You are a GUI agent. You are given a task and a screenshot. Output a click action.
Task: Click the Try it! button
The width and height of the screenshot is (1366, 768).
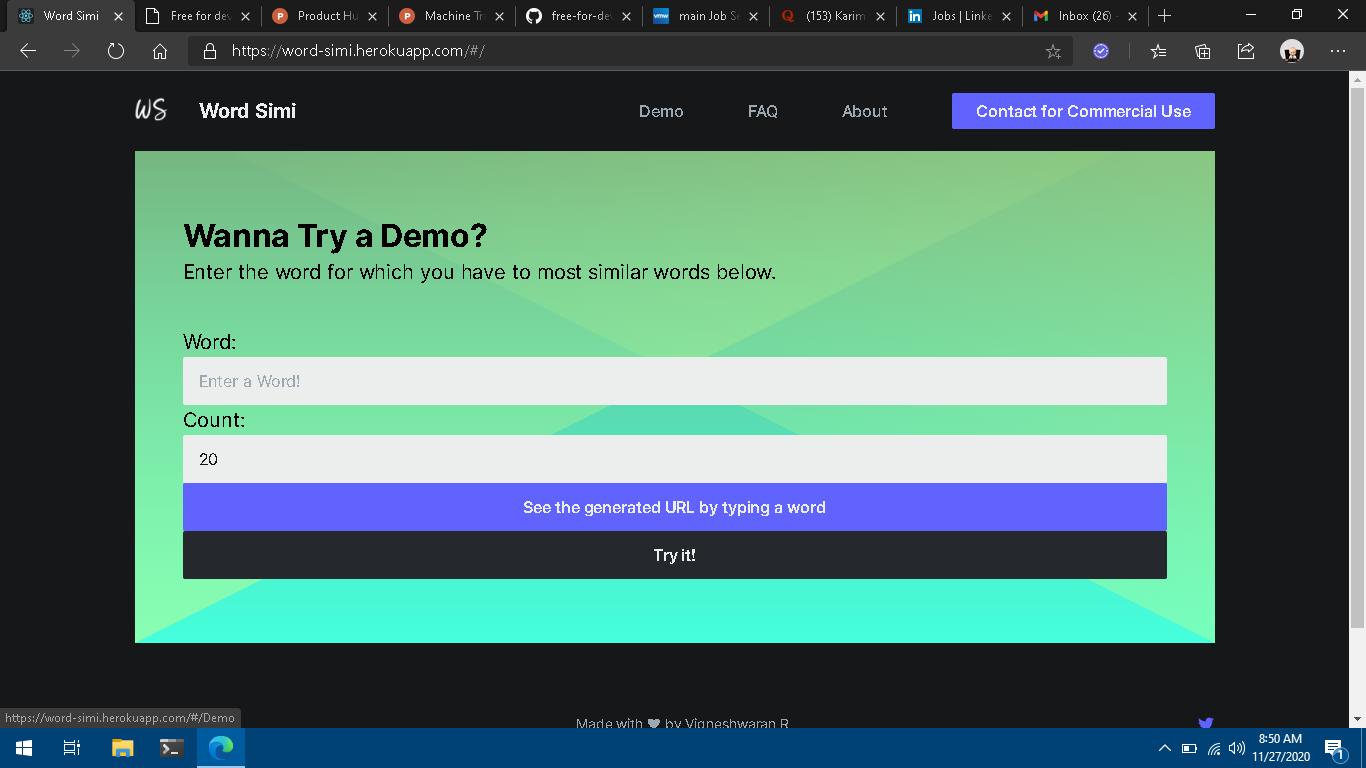click(675, 555)
